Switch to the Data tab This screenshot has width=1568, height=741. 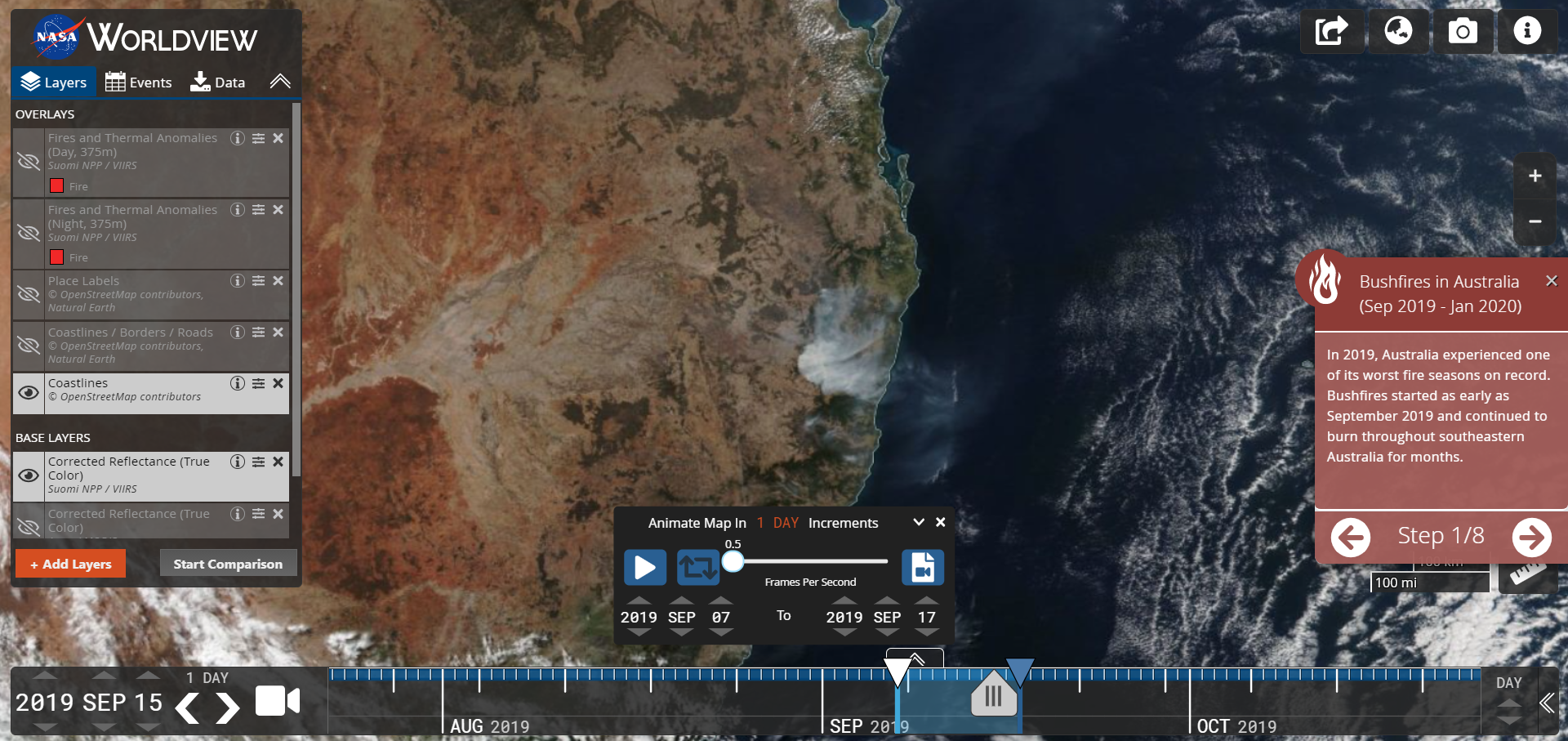click(x=217, y=83)
